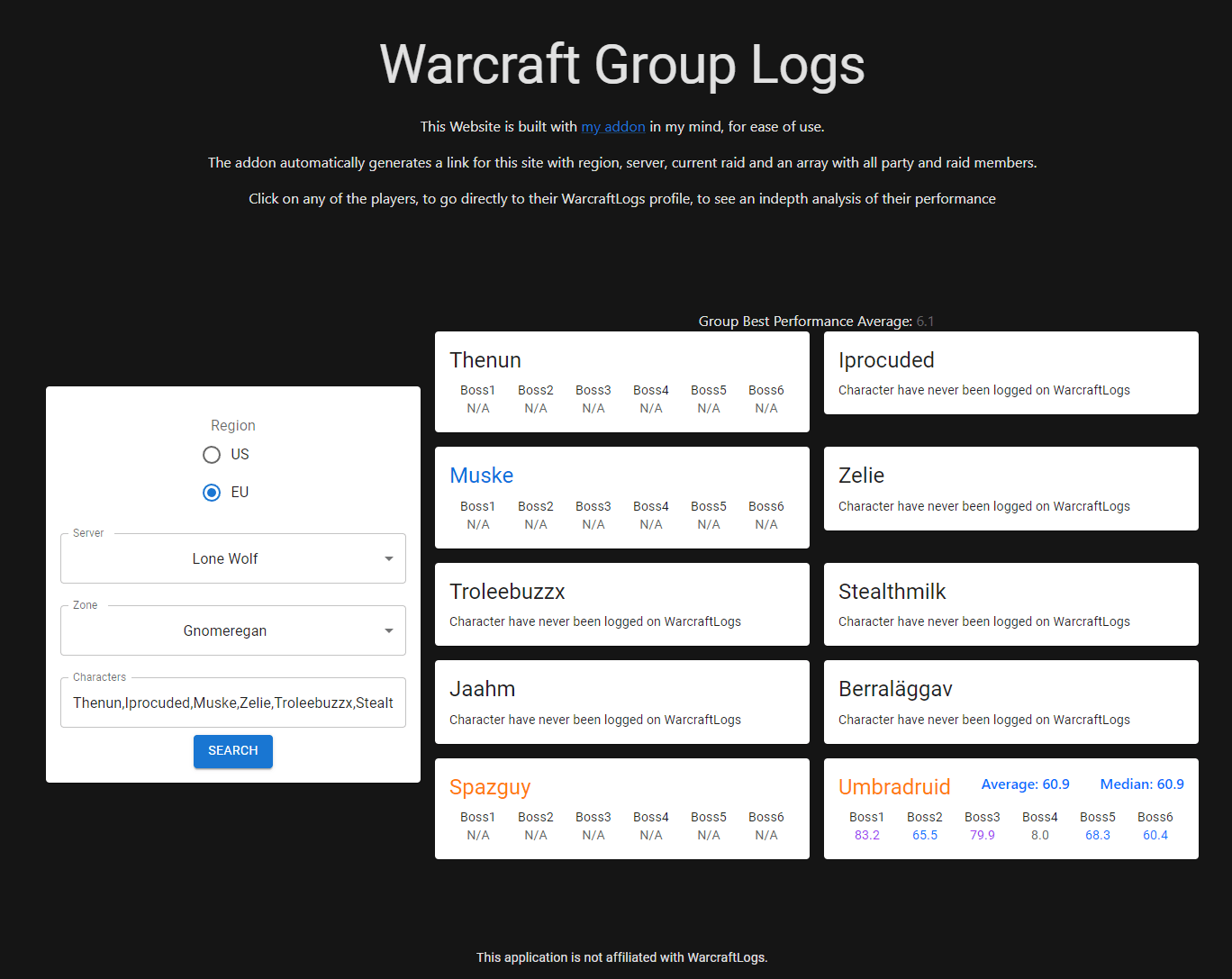Image resolution: width=1232 pixels, height=979 pixels.
Task: Click the not affiliated with WarcraftLogs footer
Action: tap(622, 957)
